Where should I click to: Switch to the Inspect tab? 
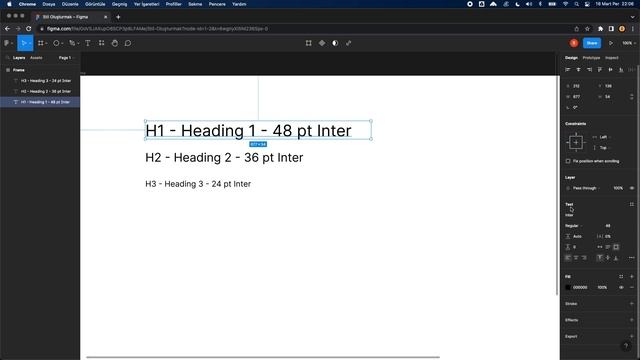[x=611, y=58]
